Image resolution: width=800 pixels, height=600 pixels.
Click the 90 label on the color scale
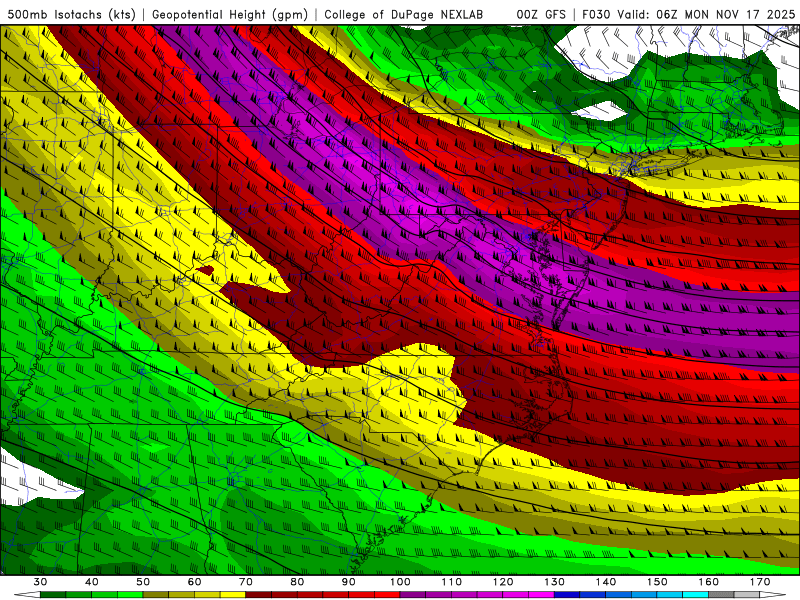tap(348, 582)
